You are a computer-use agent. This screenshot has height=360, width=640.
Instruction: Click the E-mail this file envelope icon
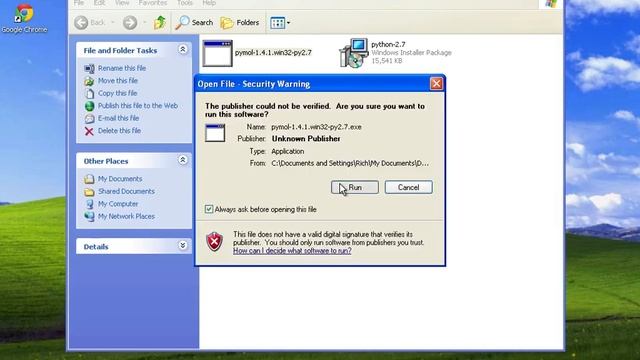(89, 118)
